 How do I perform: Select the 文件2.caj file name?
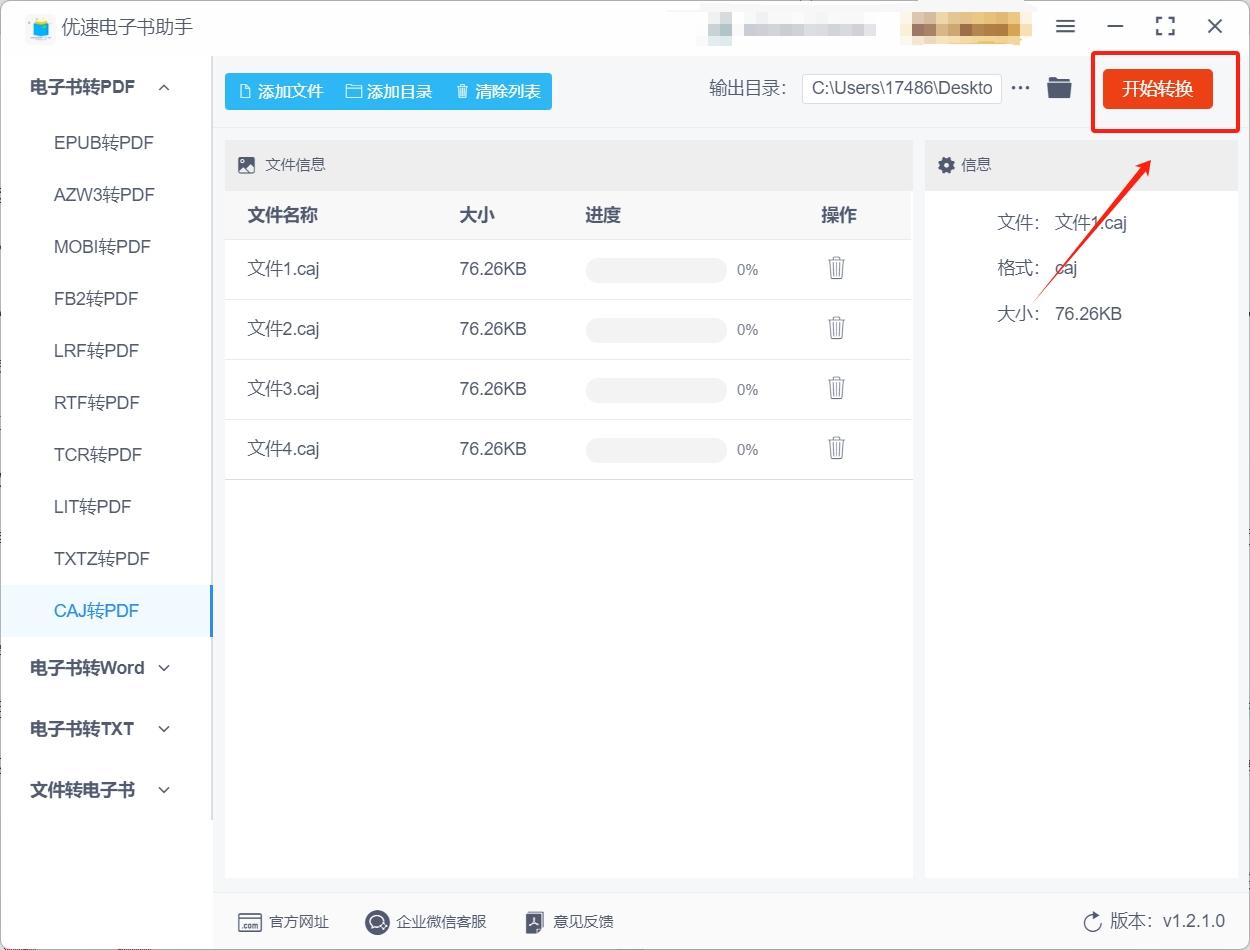pyautogui.click(x=284, y=329)
